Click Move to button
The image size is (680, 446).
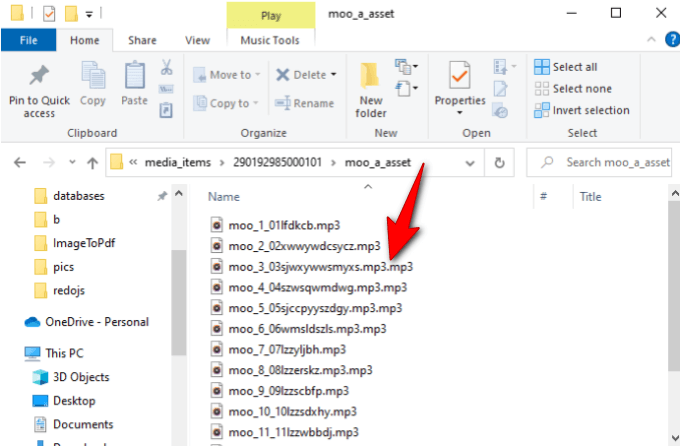(226, 75)
